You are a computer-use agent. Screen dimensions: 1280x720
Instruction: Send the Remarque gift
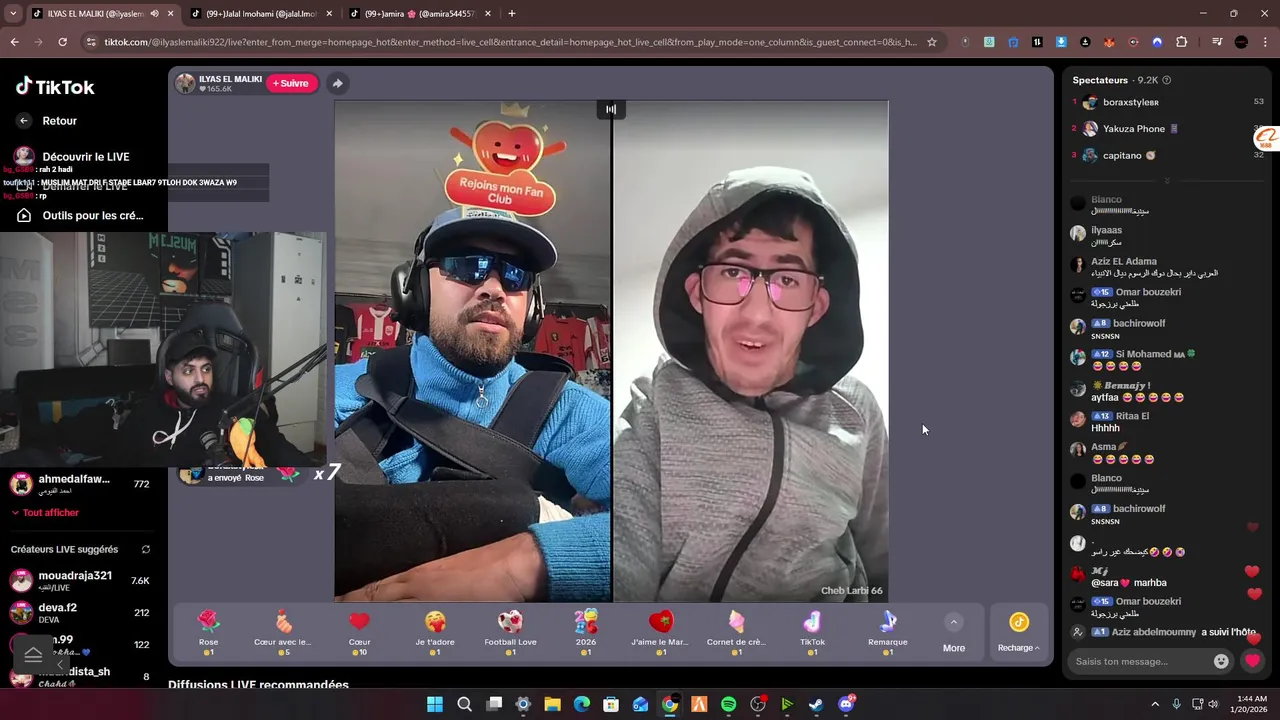(888, 632)
